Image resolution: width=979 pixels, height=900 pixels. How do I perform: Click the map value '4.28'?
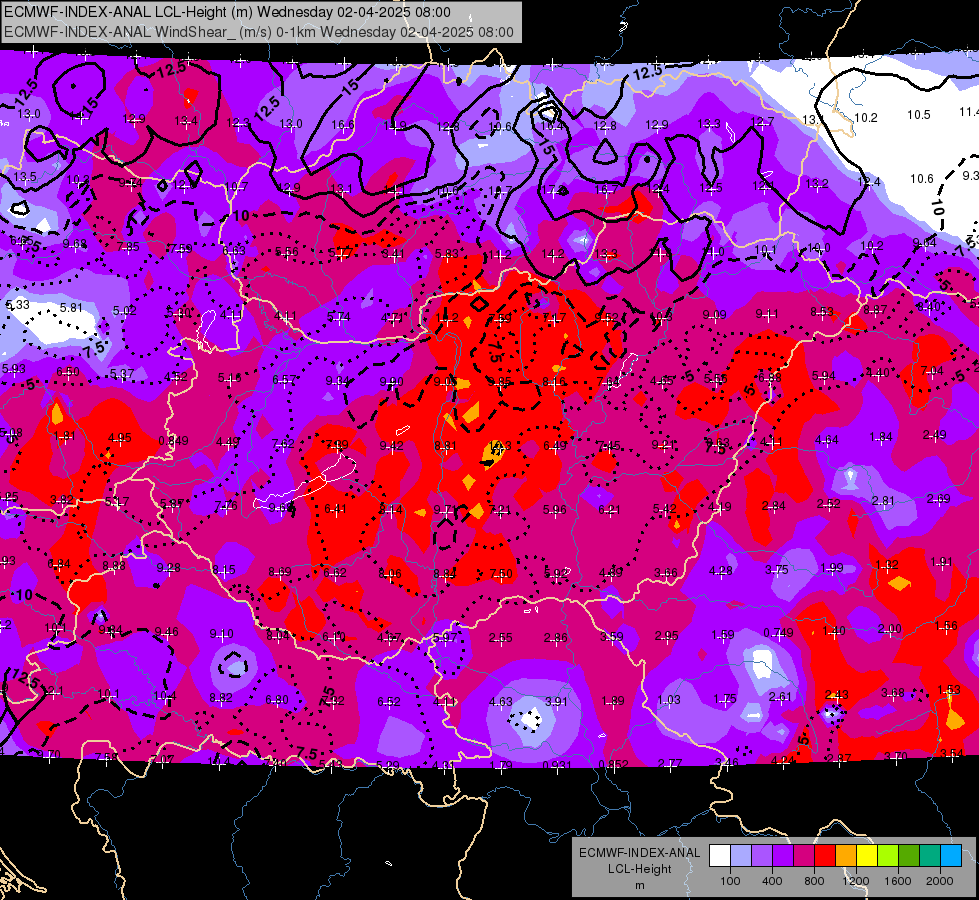tap(721, 571)
